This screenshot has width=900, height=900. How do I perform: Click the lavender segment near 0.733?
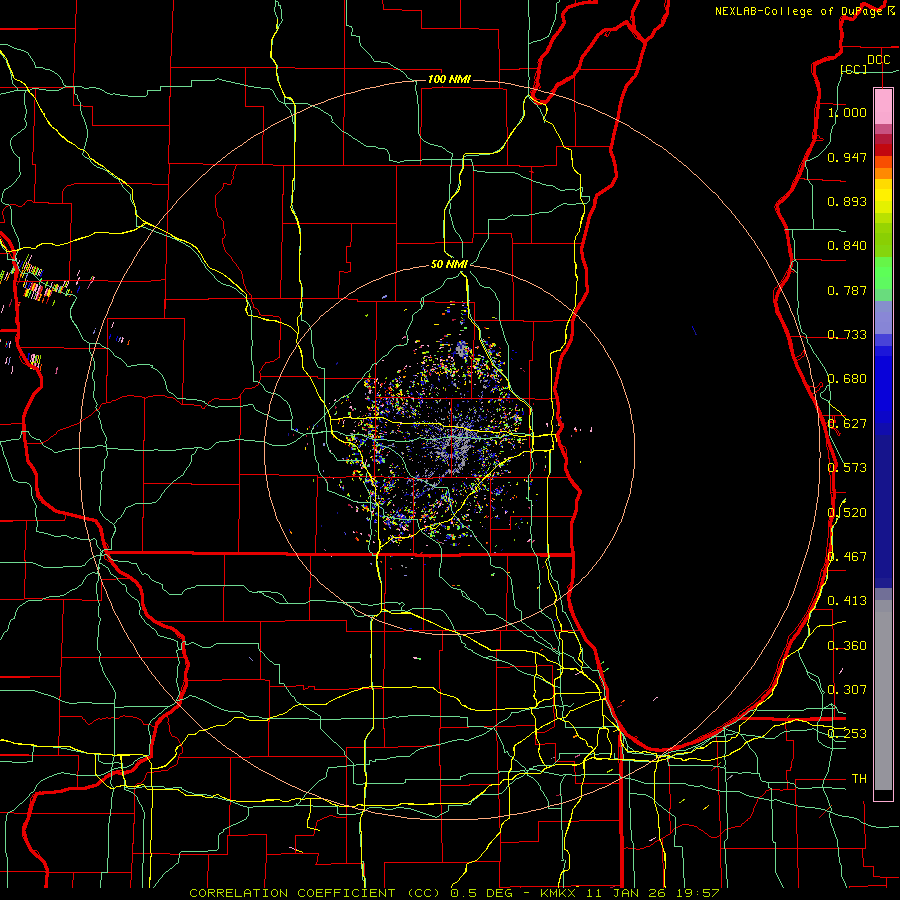tap(883, 317)
